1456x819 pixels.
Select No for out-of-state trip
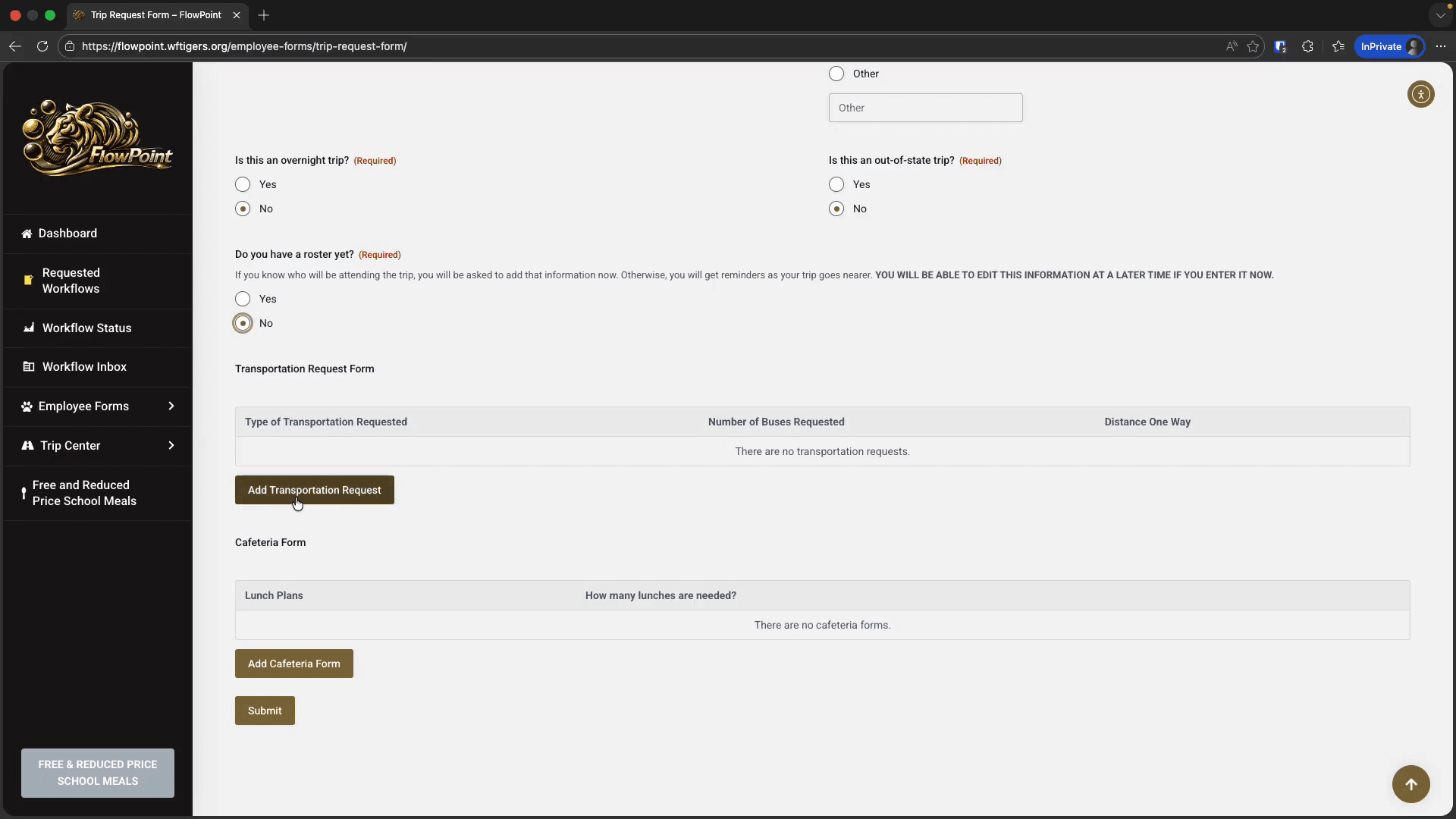tap(836, 209)
